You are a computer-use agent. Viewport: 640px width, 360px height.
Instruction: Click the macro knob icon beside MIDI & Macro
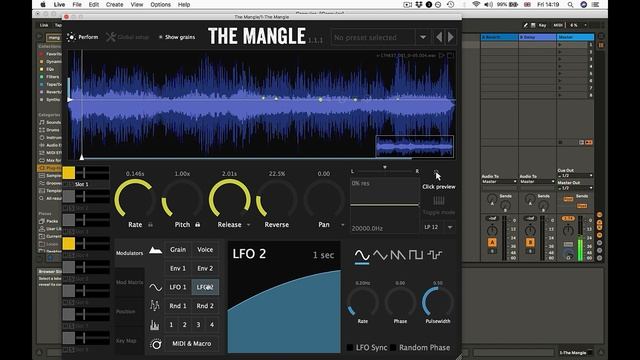156,344
